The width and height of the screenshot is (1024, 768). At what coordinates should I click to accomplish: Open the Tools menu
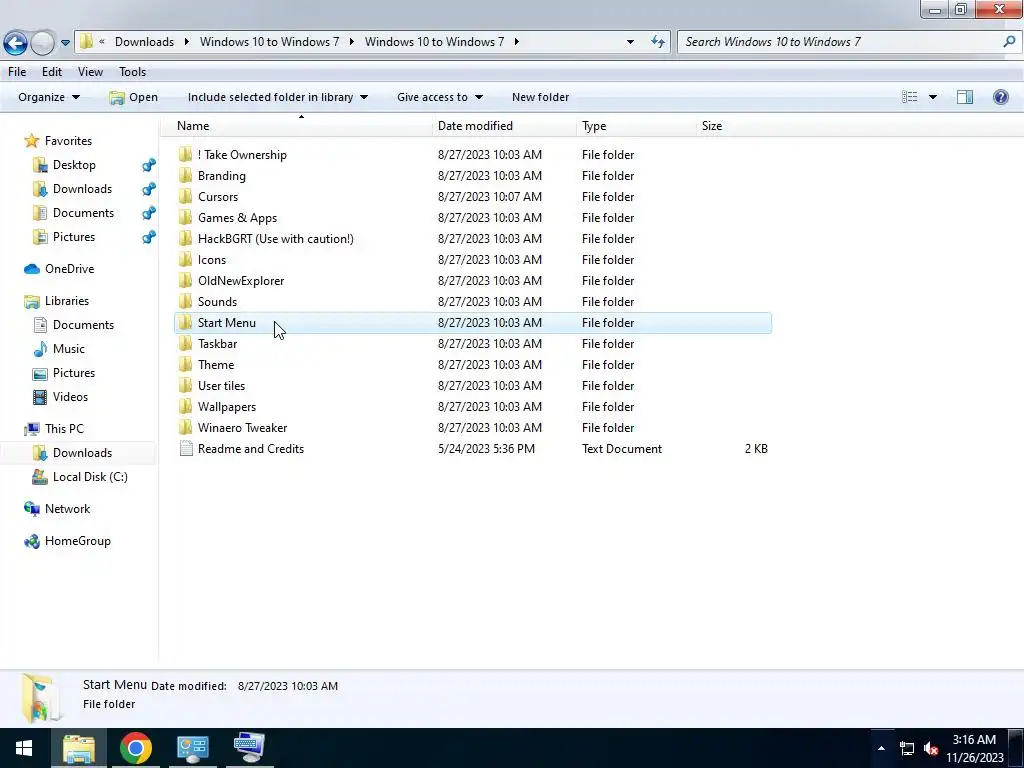(133, 72)
